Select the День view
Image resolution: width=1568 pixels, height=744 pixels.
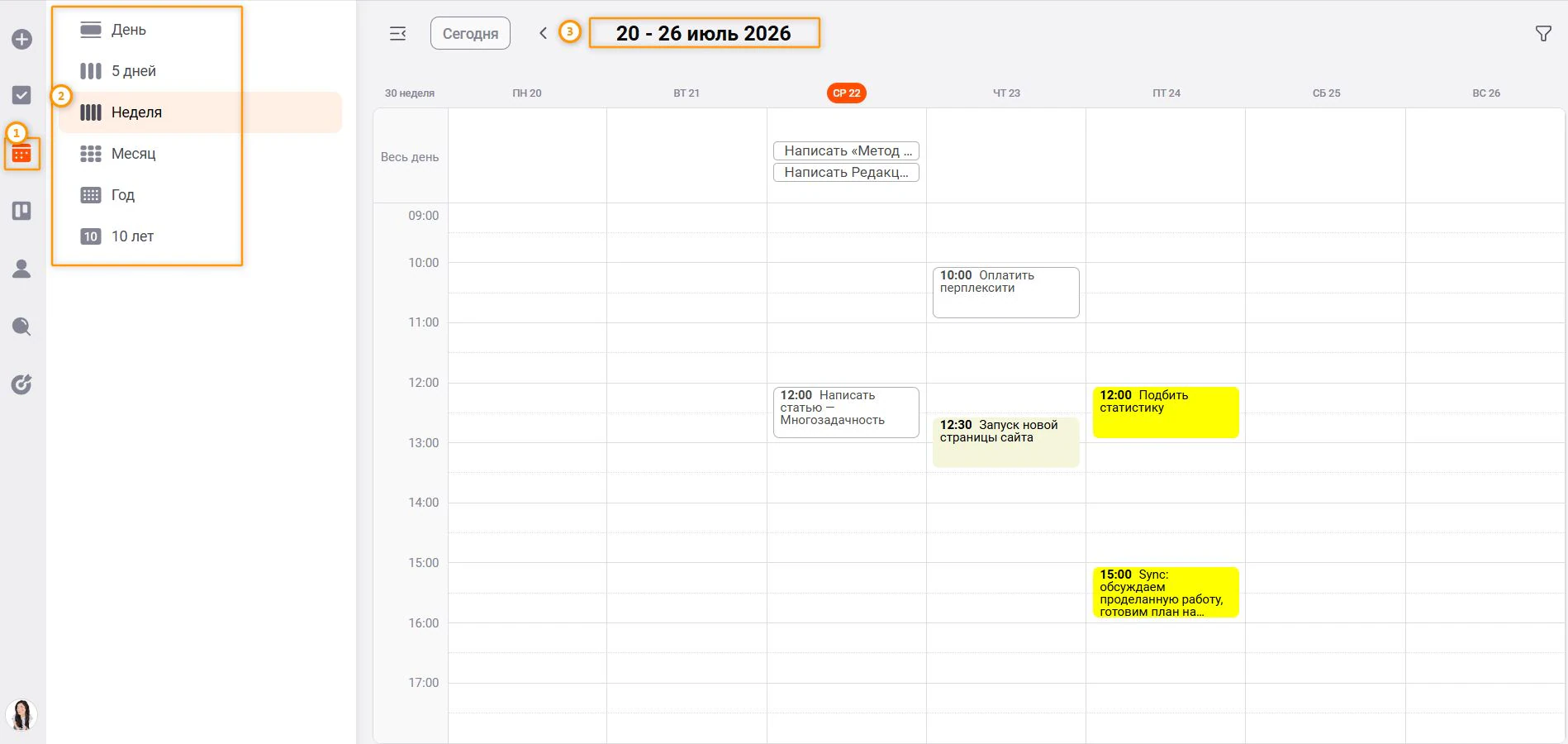click(200, 30)
